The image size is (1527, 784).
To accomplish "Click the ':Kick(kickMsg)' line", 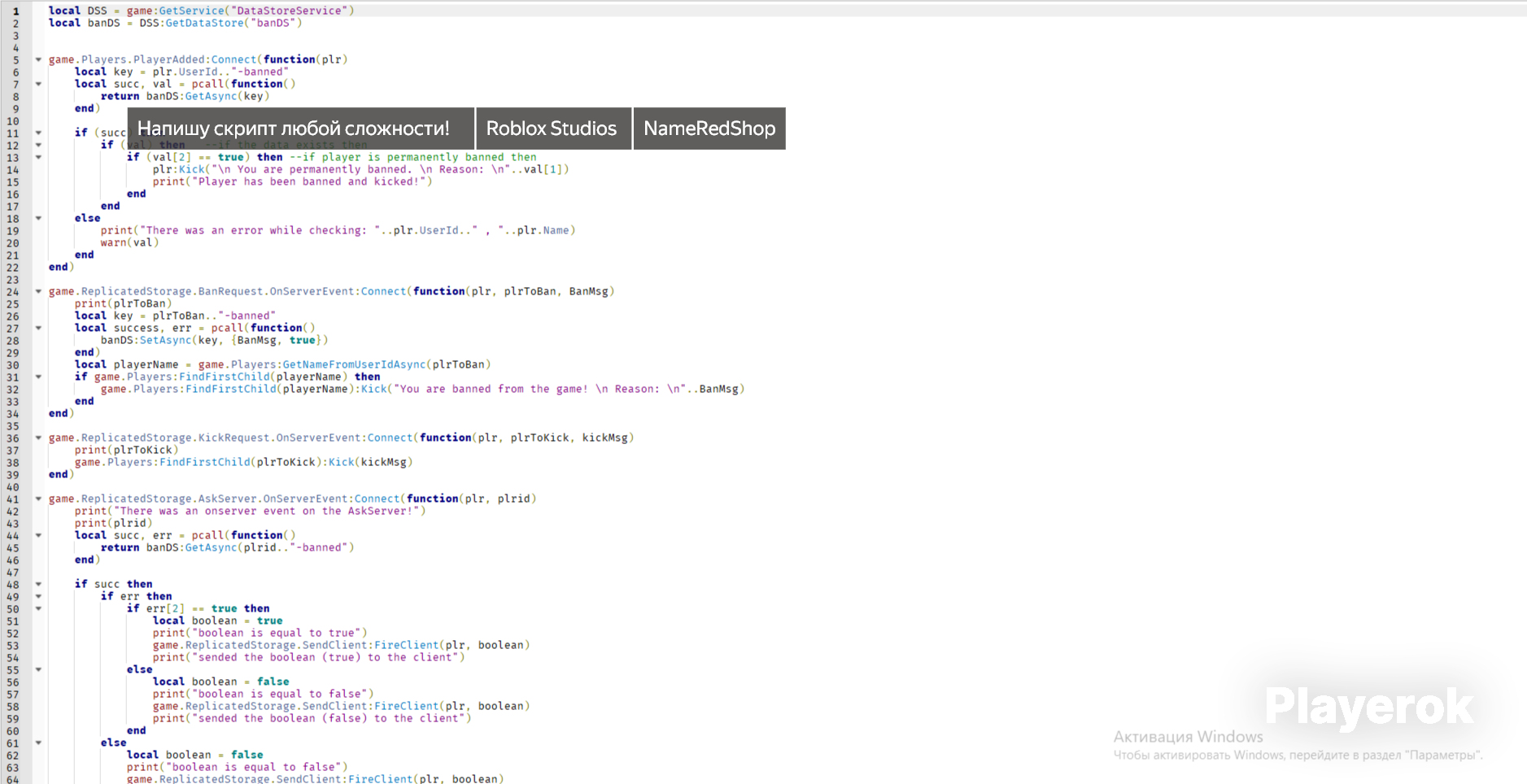I will tap(243, 462).
